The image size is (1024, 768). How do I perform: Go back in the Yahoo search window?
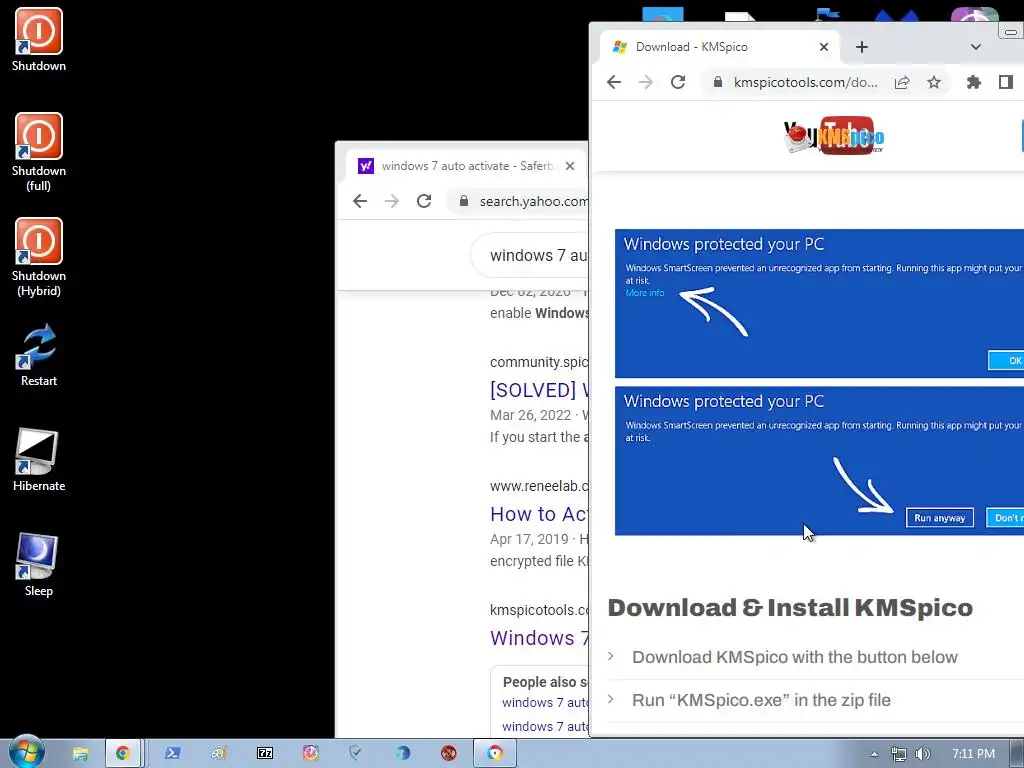point(360,201)
